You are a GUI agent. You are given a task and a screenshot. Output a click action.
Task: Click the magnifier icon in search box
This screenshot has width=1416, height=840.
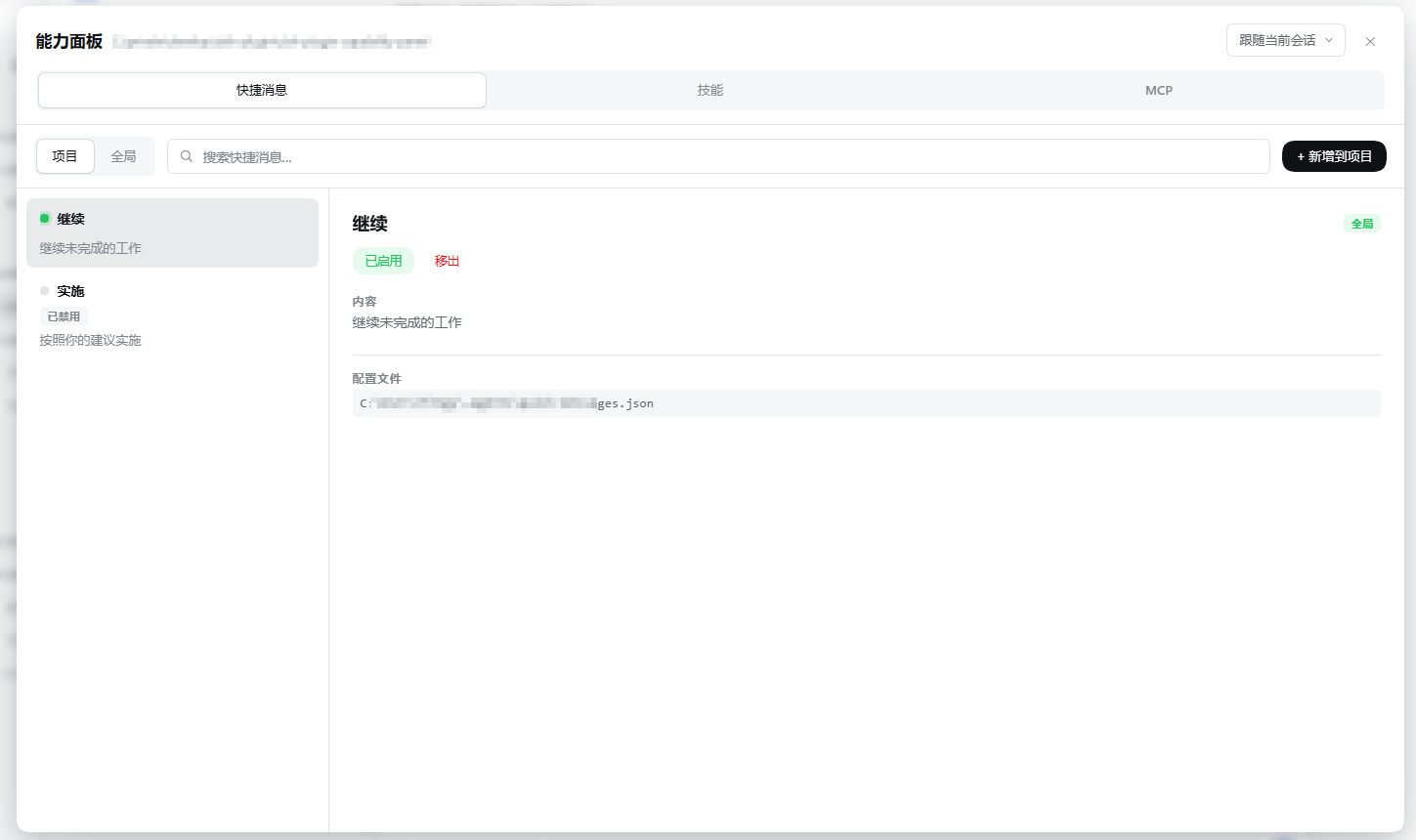point(187,156)
